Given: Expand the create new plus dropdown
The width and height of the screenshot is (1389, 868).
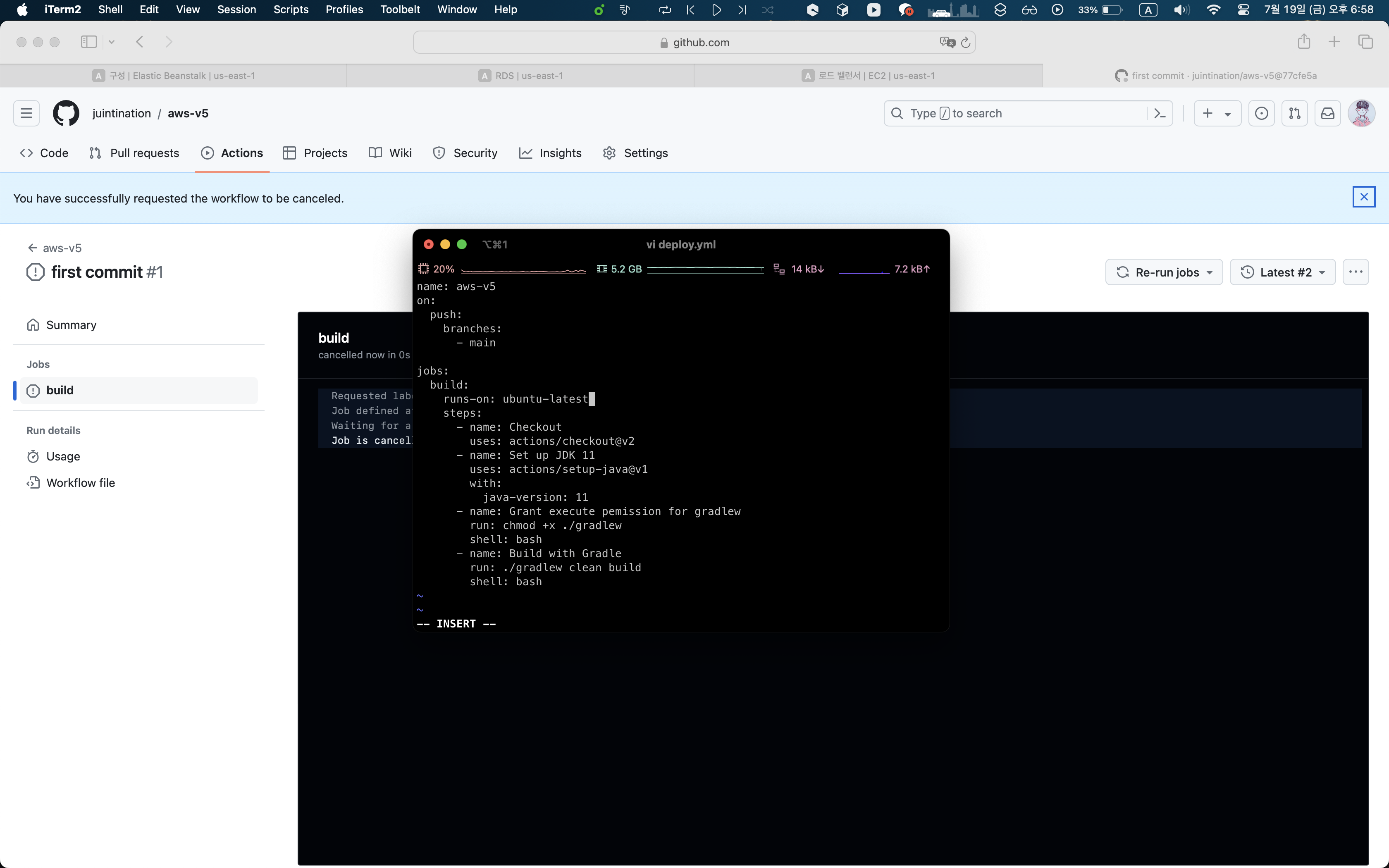Looking at the screenshot, I should pos(1217,113).
